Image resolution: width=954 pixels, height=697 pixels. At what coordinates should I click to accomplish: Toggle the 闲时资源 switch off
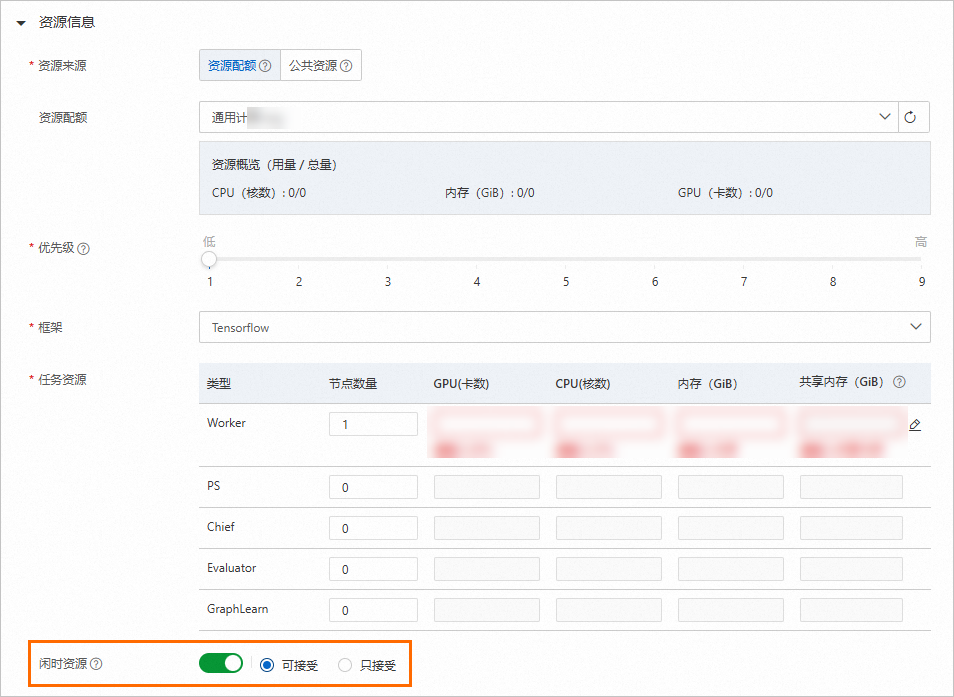[x=221, y=663]
